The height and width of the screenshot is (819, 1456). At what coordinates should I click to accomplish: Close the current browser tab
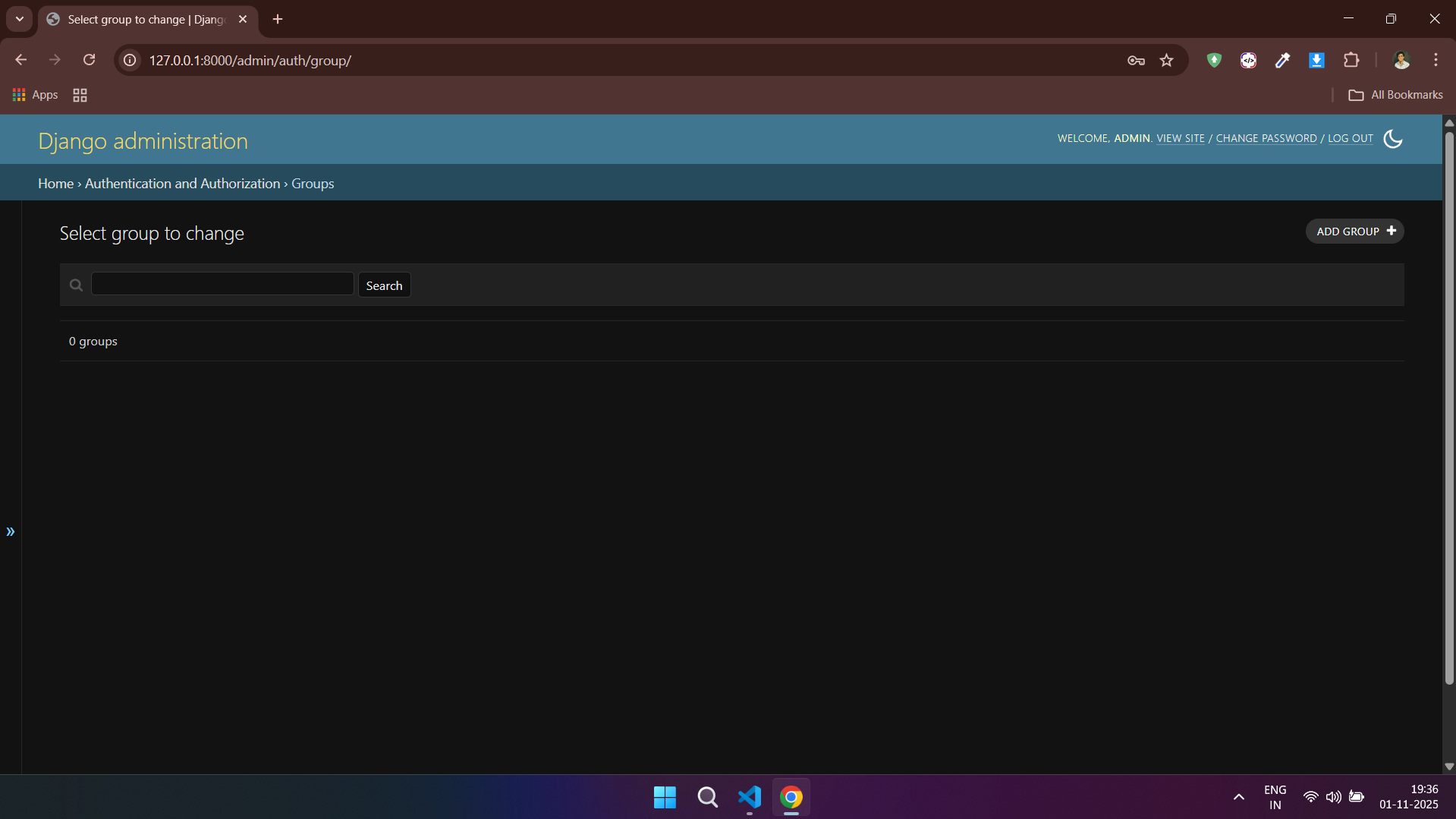[x=243, y=20]
